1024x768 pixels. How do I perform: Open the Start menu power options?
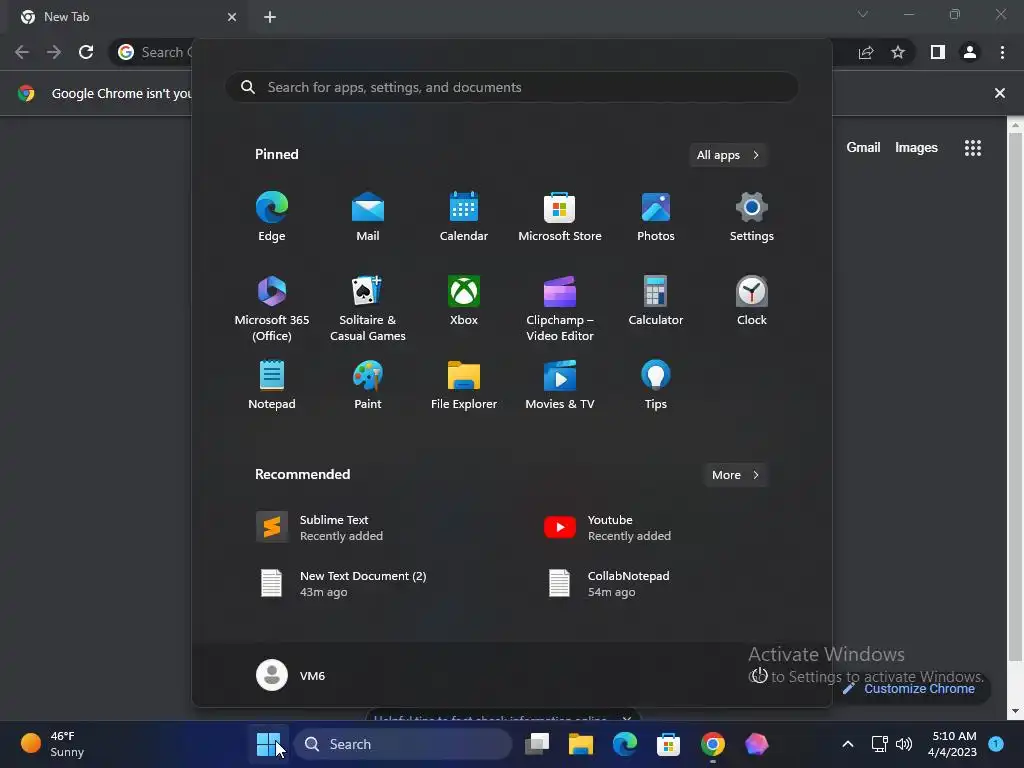coord(758,675)
